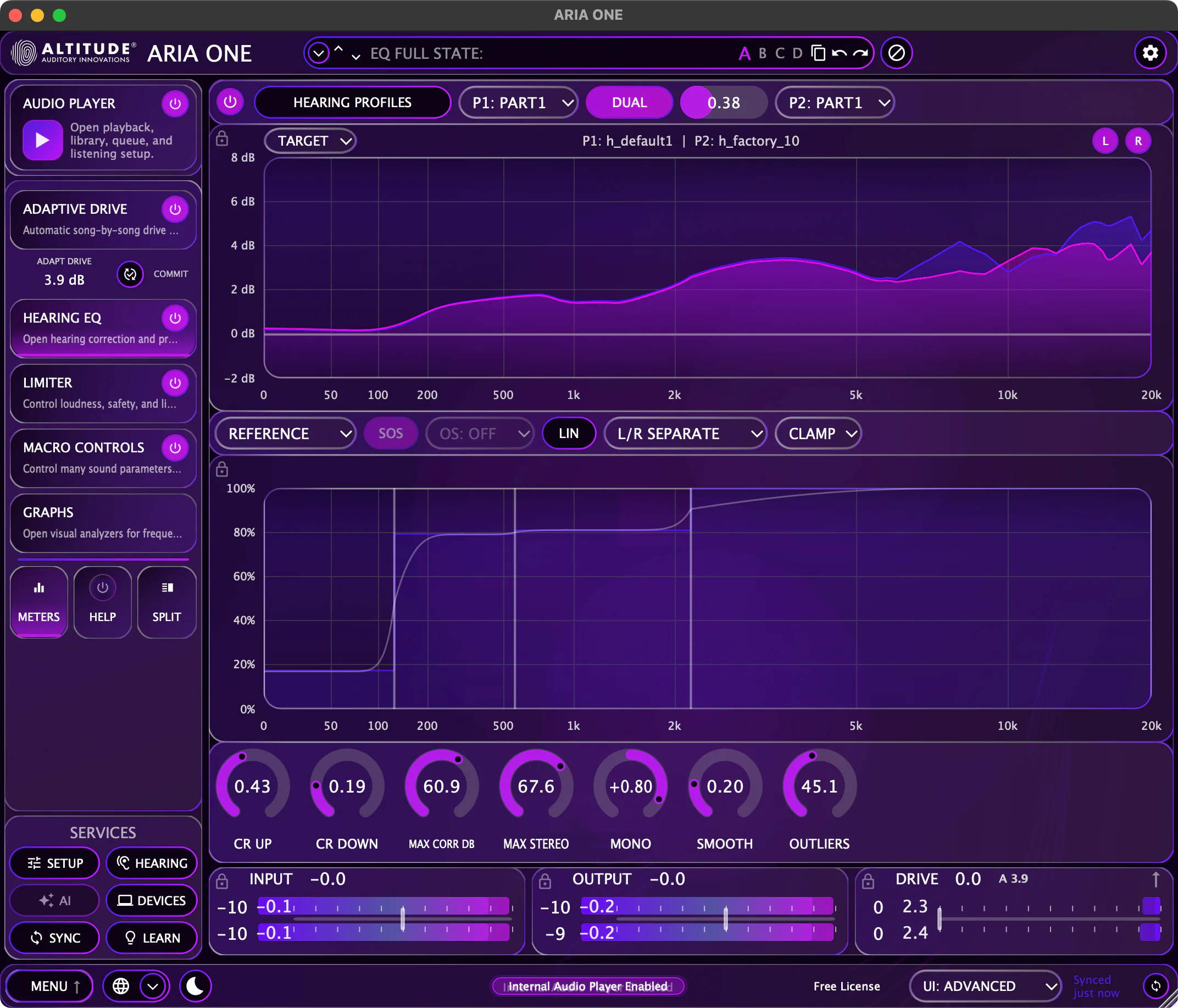Toggle SOS filter mode
Image resolution: width=1178 pixels, height=1008 pixels.
click(x=391, y=434)
